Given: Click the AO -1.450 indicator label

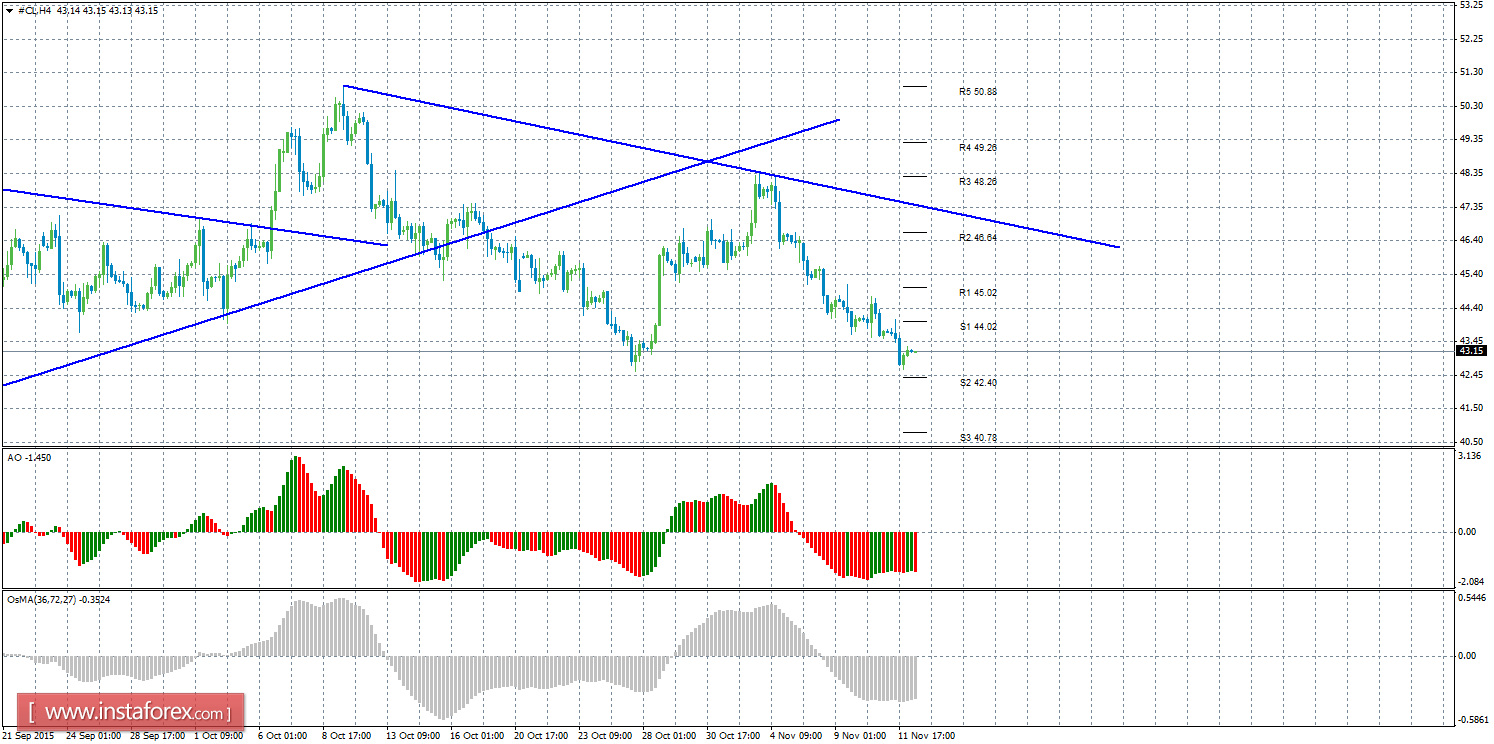Looking at the screenshot, I should click(30, 457).
